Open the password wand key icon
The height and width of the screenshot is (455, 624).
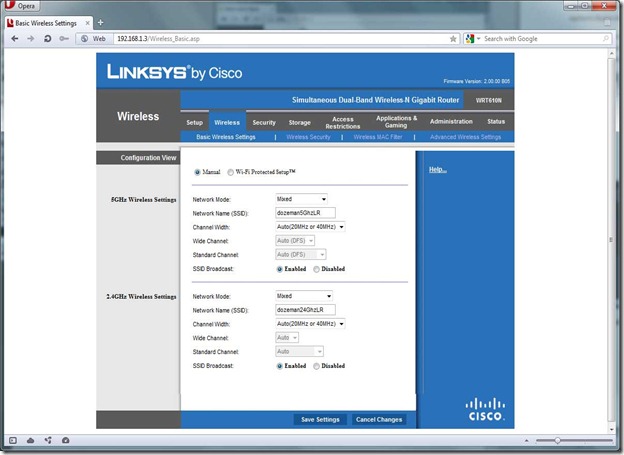point(64,39)
